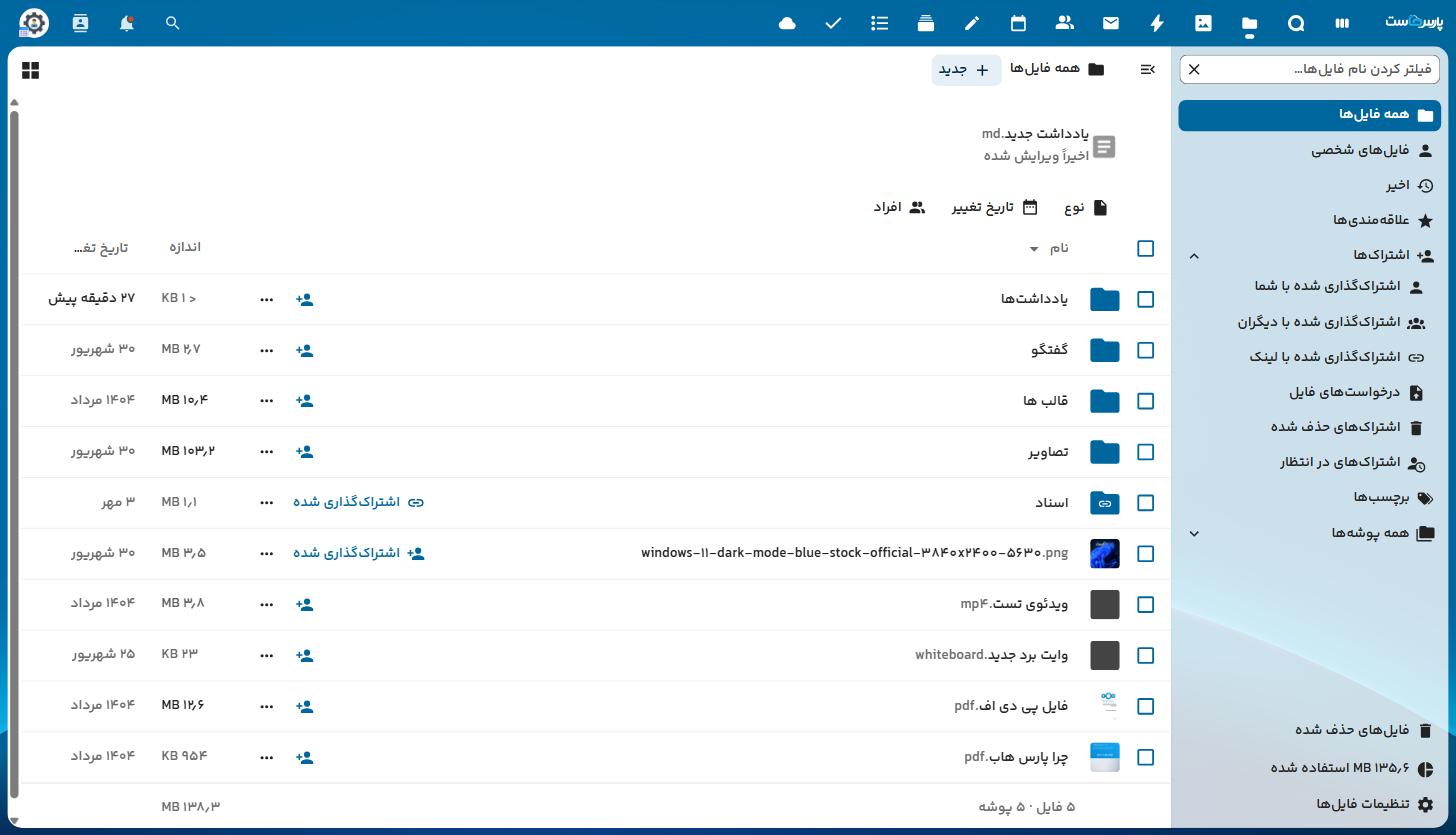Share ویدئوی تست.mp4 via share icon
This screenshot has width=1456, height=835.
coord(305,604)
